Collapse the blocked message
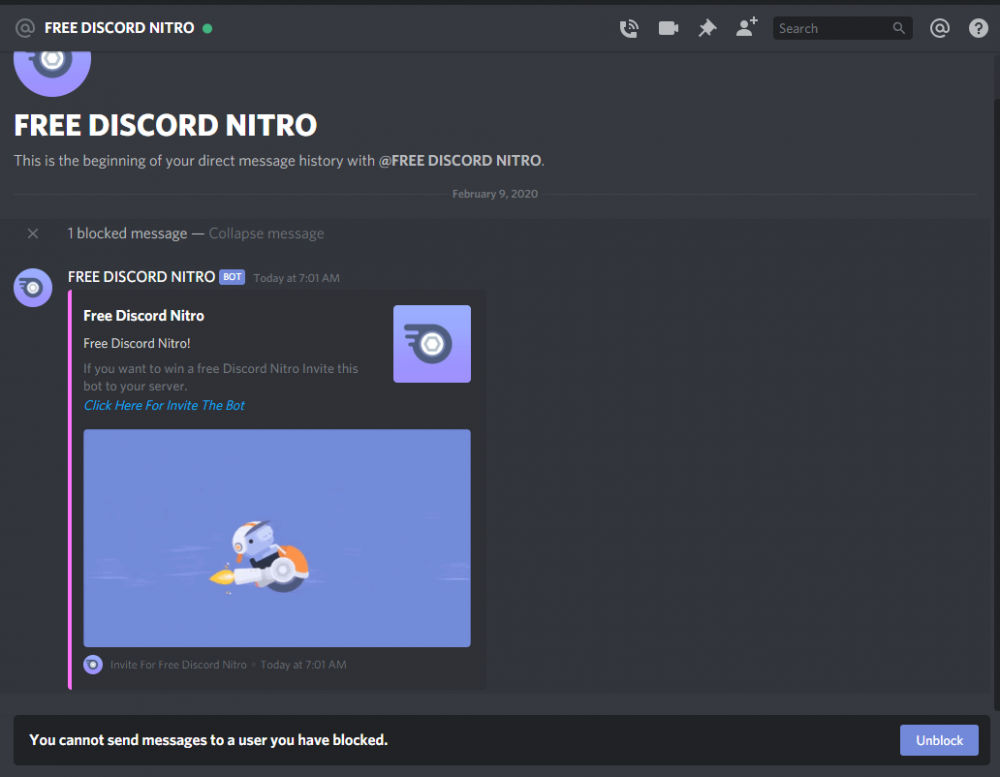The height and width of the screenshot is (777, 1000). (266, 233)
